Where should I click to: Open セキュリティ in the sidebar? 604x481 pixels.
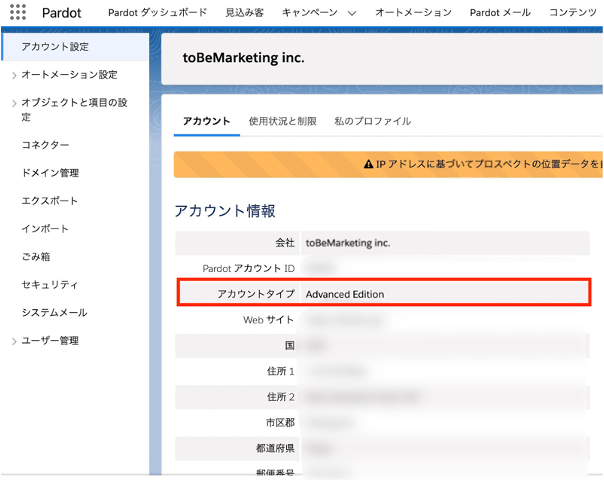(50, 285)
